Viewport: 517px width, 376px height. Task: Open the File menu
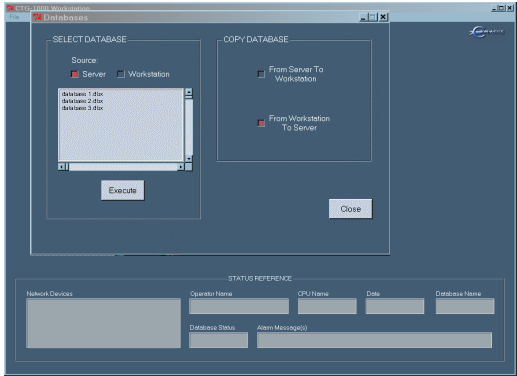(x=14, y=17)
